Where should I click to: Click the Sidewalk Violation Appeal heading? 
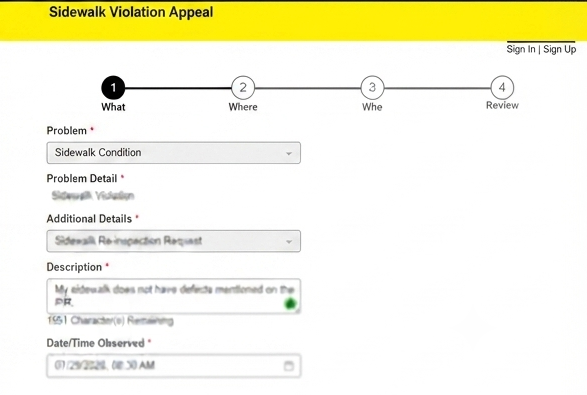[x=131, y=12]
